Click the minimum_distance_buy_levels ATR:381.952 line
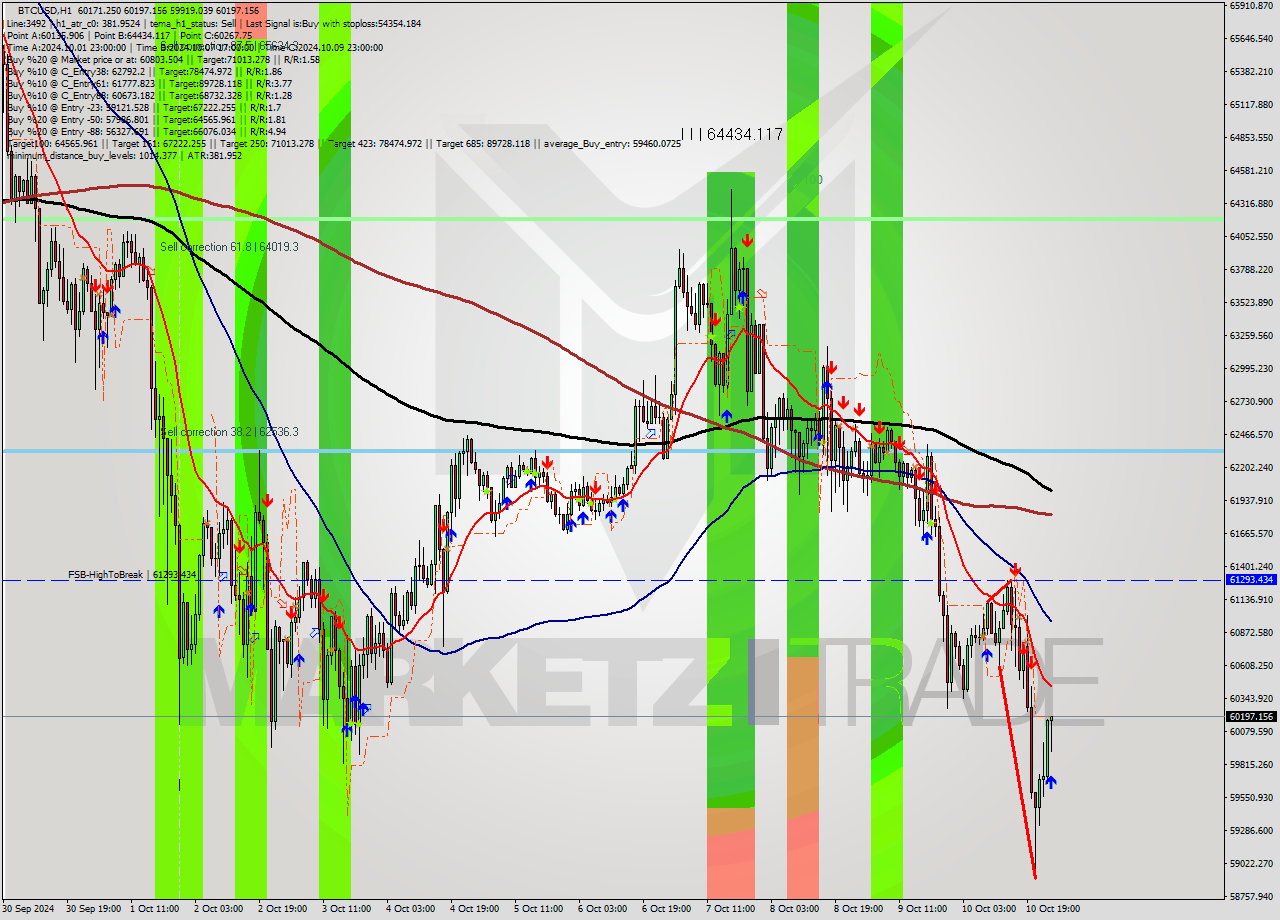 (x=124, y=156)
